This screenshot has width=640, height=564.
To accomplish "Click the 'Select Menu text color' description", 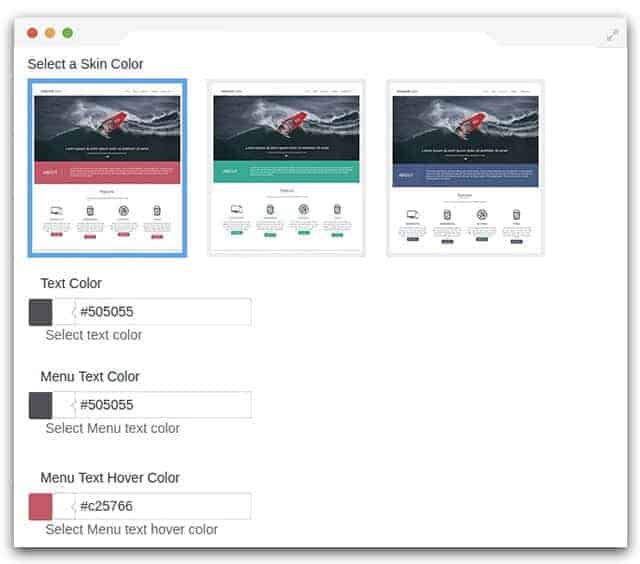I will click(113, 428).
